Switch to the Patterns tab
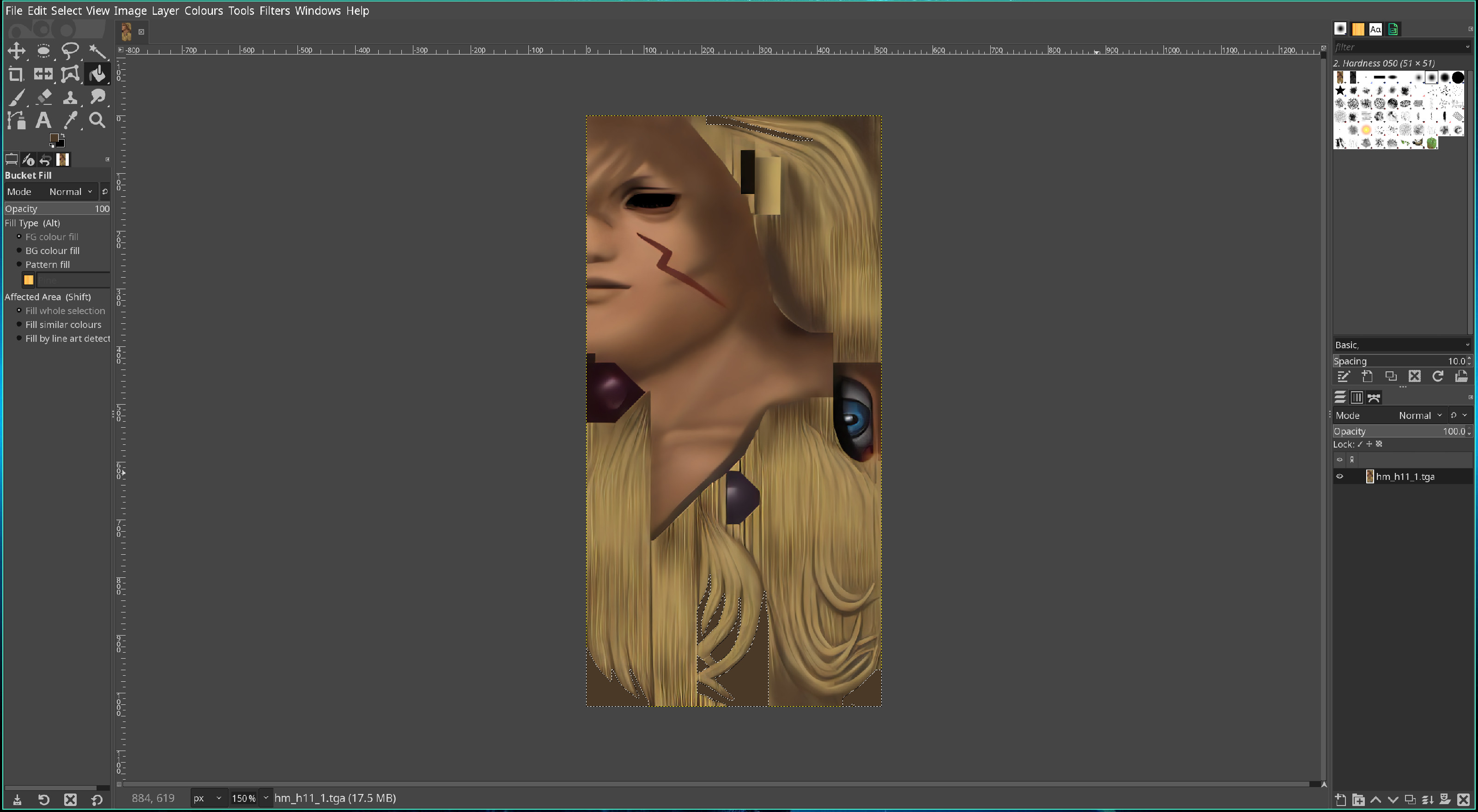1478x812 pixels. click(x=1358, y=29)
